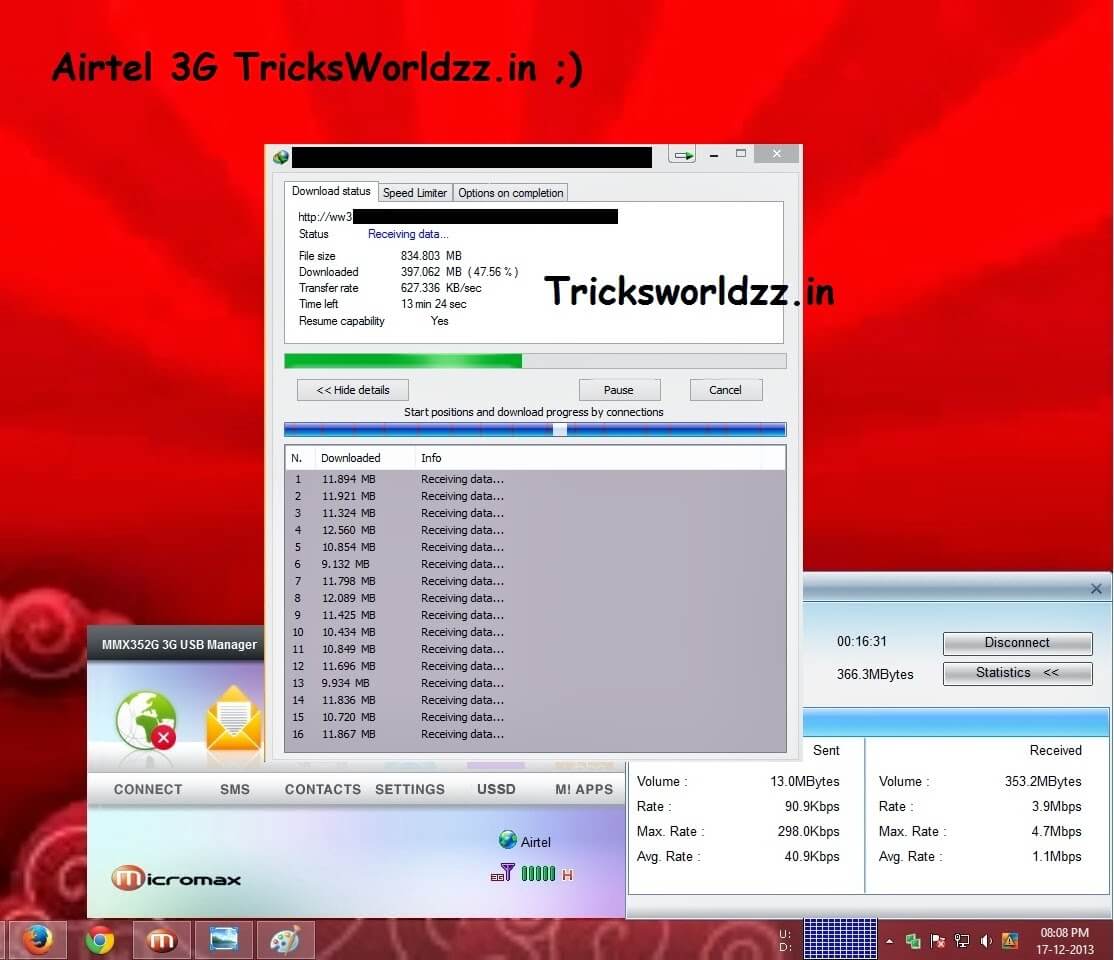Click the sent volume 13.0MBytes
Screen dimensions: 1114x960
pyautogui.click(x=805, y=781)
